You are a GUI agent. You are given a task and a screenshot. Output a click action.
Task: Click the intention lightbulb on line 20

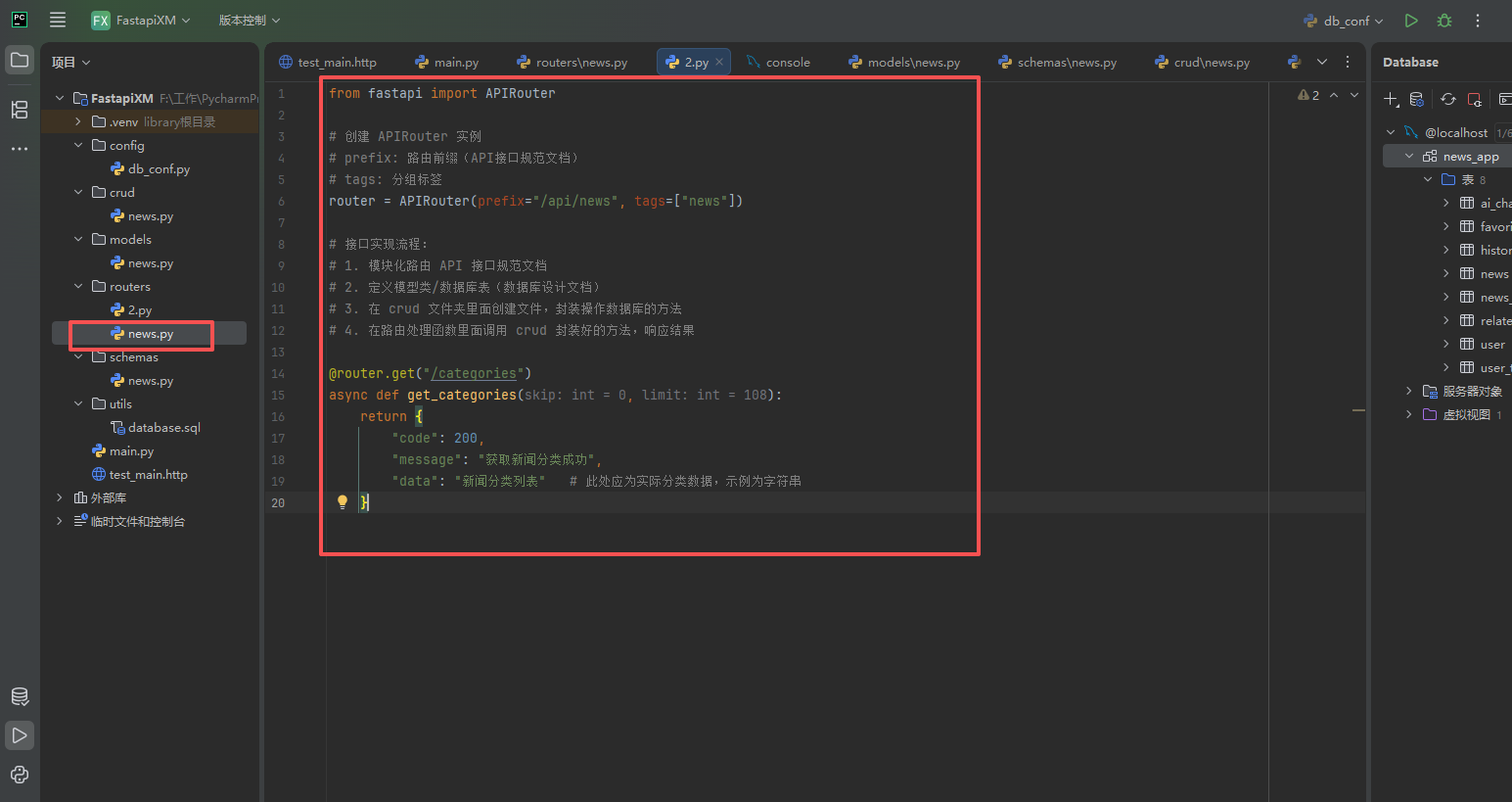pyautogui.click(x=342, y=501)
